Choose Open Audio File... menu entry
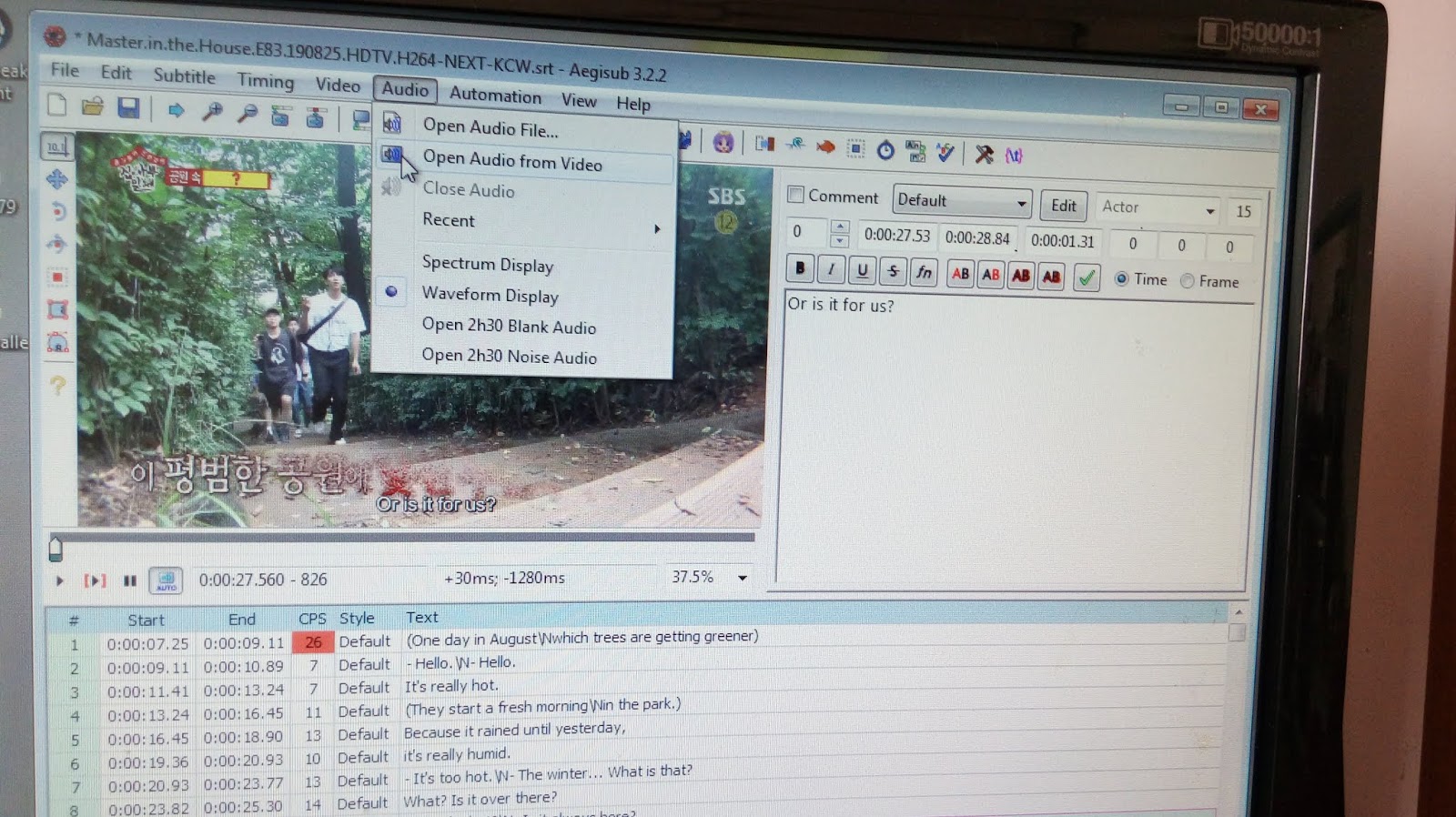The image size is (1456, 817). 490,129
